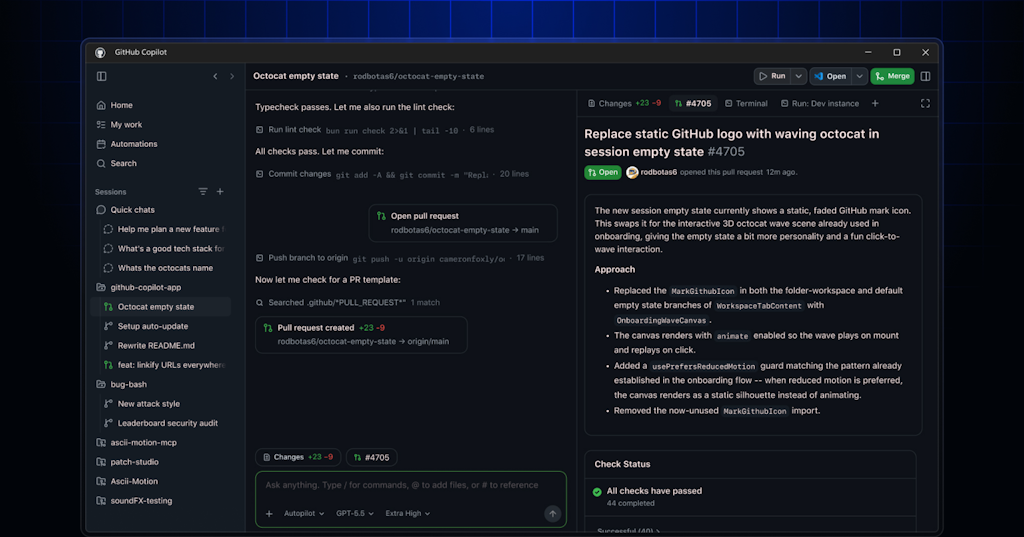Open the Autopilot mode dropdown
Viewport: 1024px width, 537px height.
pos(304,513)
